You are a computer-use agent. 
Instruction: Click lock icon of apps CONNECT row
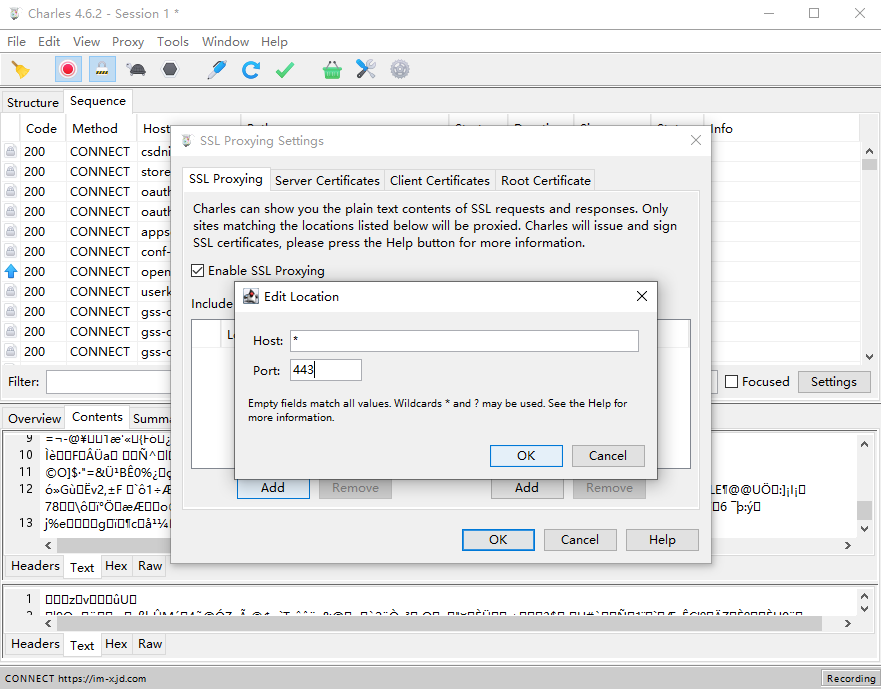10,232
